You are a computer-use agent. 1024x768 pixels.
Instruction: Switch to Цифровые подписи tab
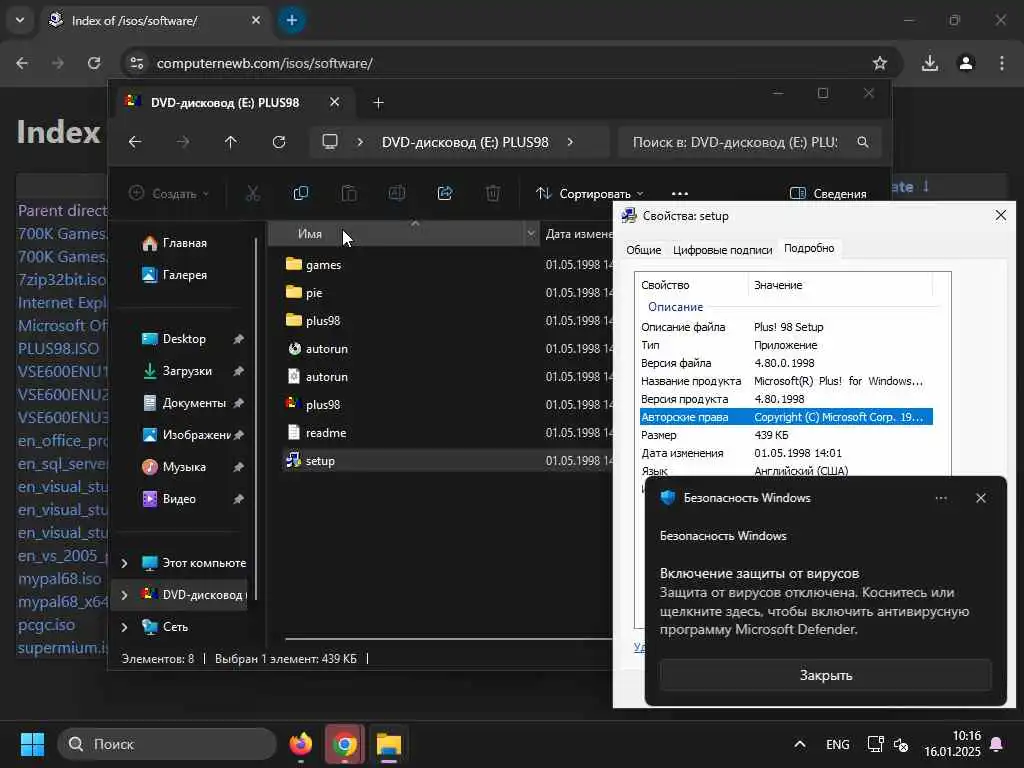(722, 249)
